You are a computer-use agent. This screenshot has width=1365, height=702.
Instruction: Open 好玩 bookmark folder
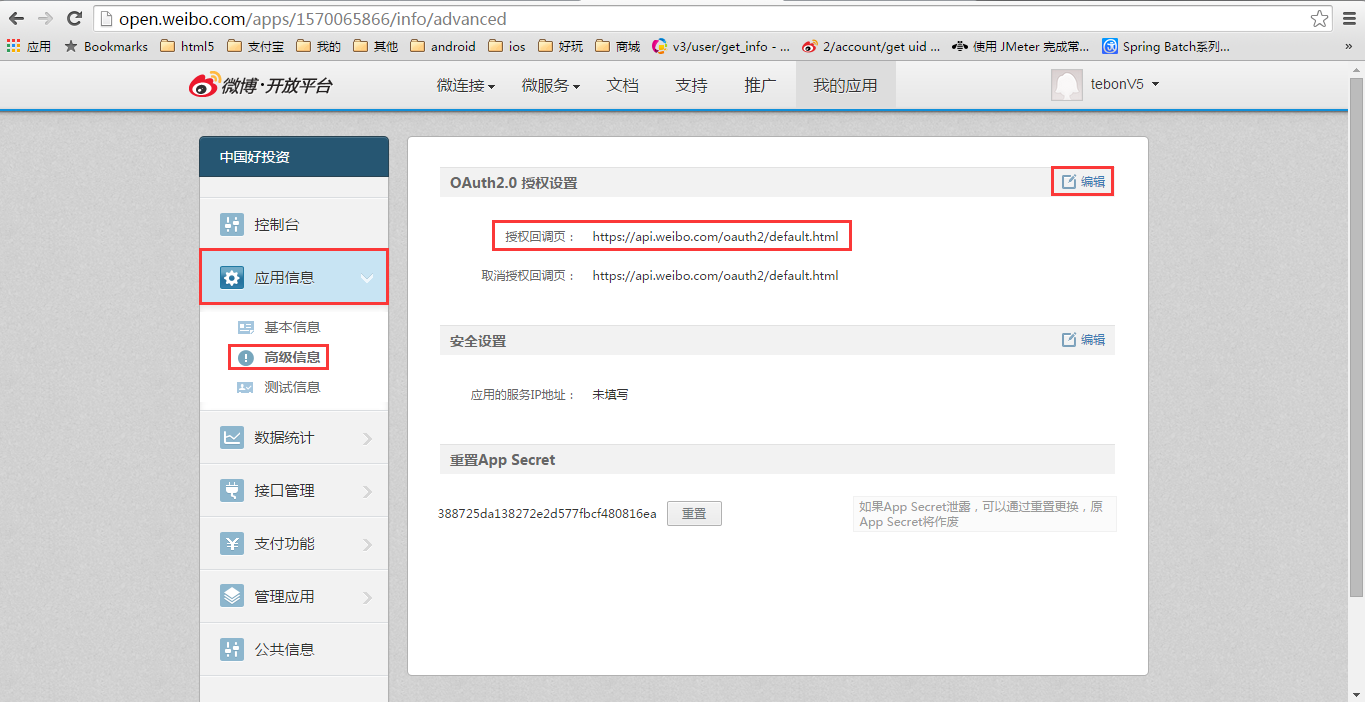click(x=560, y=46)
